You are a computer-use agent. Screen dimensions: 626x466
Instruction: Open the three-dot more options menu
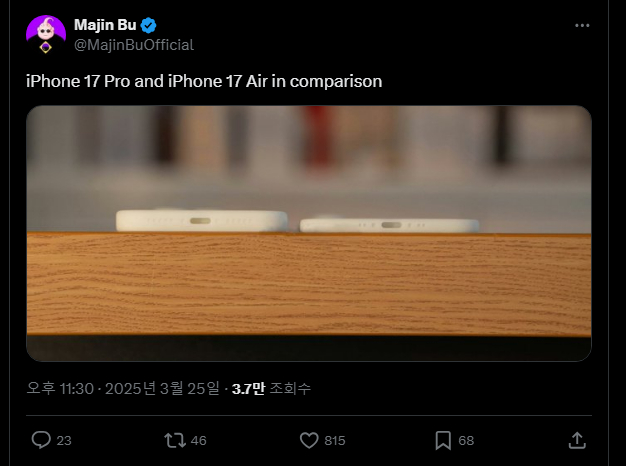[x=582, y=26]
